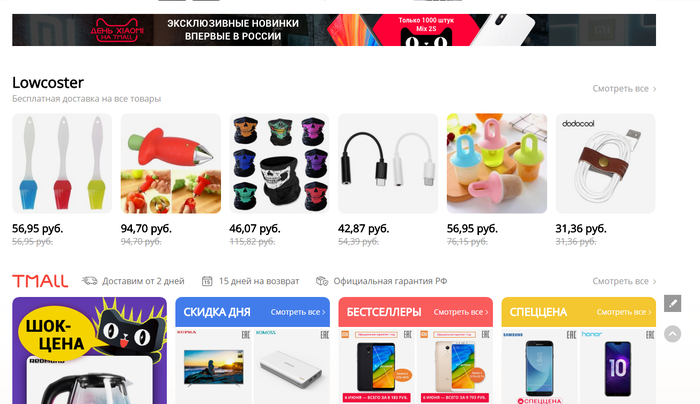This screenshot has height=404, width=700.
Task: Click the black cat mascot on Шок-цена card
Action: [x=129, y=331]
